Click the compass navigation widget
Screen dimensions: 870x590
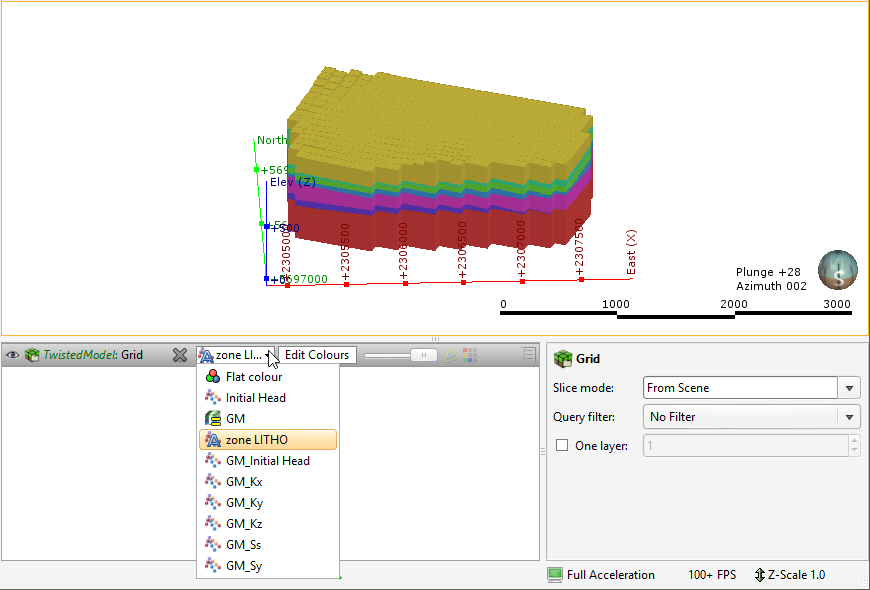pos(837,269)
